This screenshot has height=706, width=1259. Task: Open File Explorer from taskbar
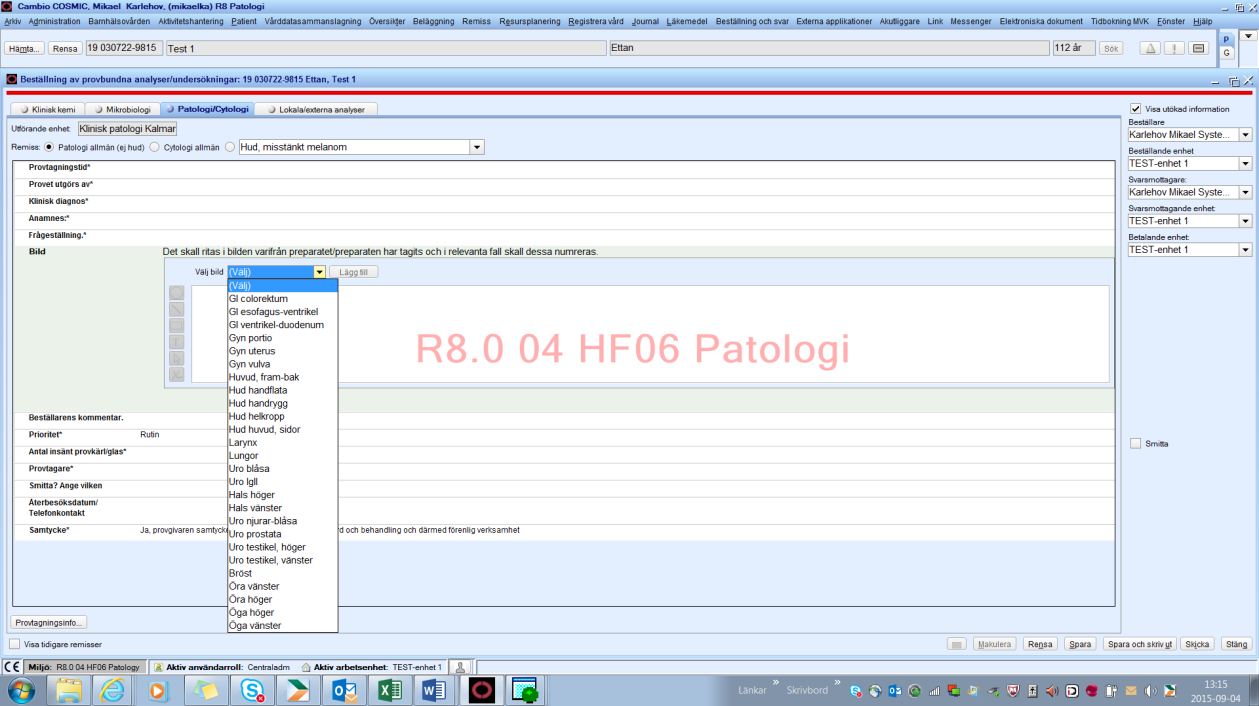click(x=68, y=691)
